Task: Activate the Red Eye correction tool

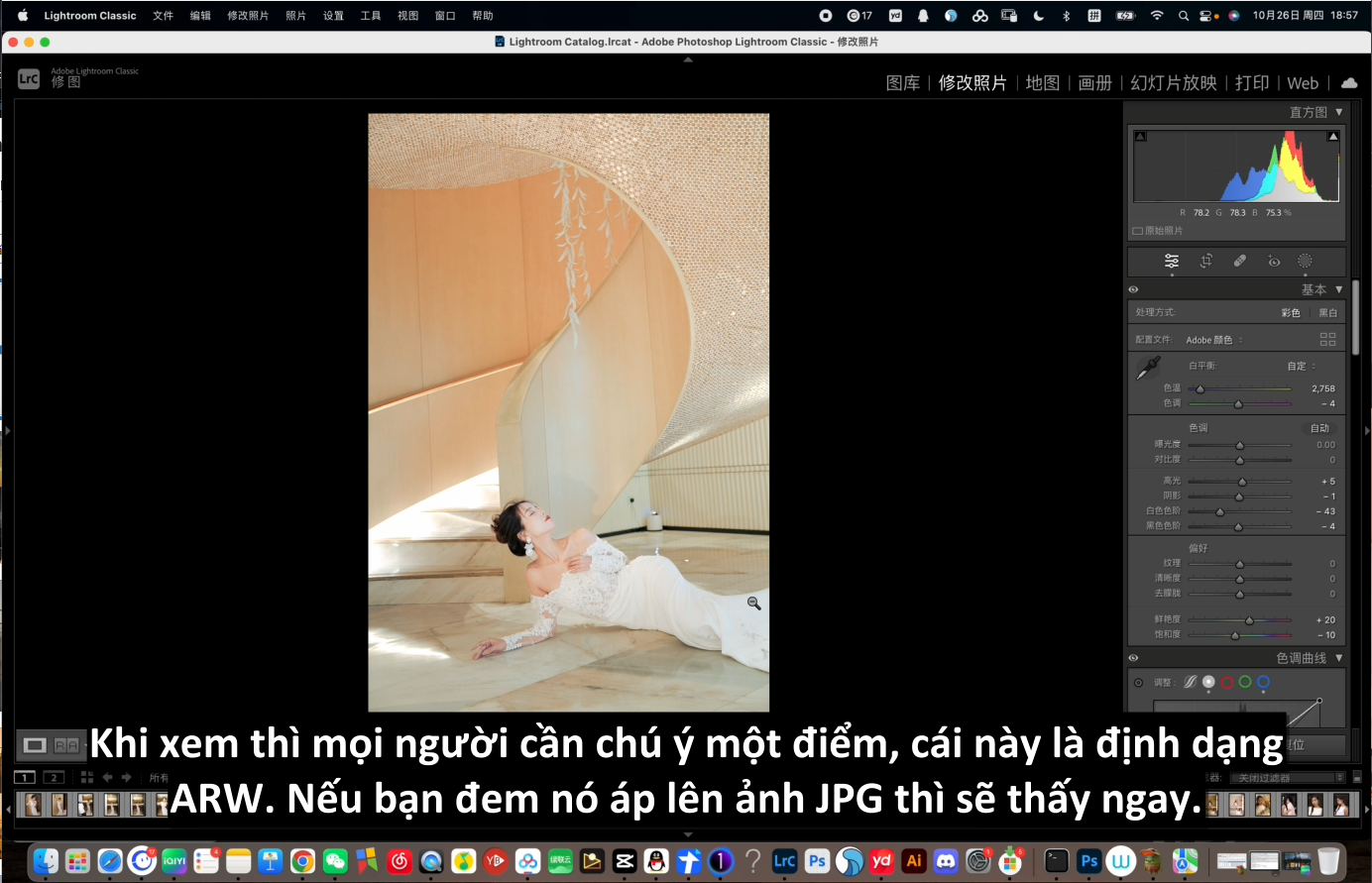Action: pyautogui.click(x=1273, y=262)
